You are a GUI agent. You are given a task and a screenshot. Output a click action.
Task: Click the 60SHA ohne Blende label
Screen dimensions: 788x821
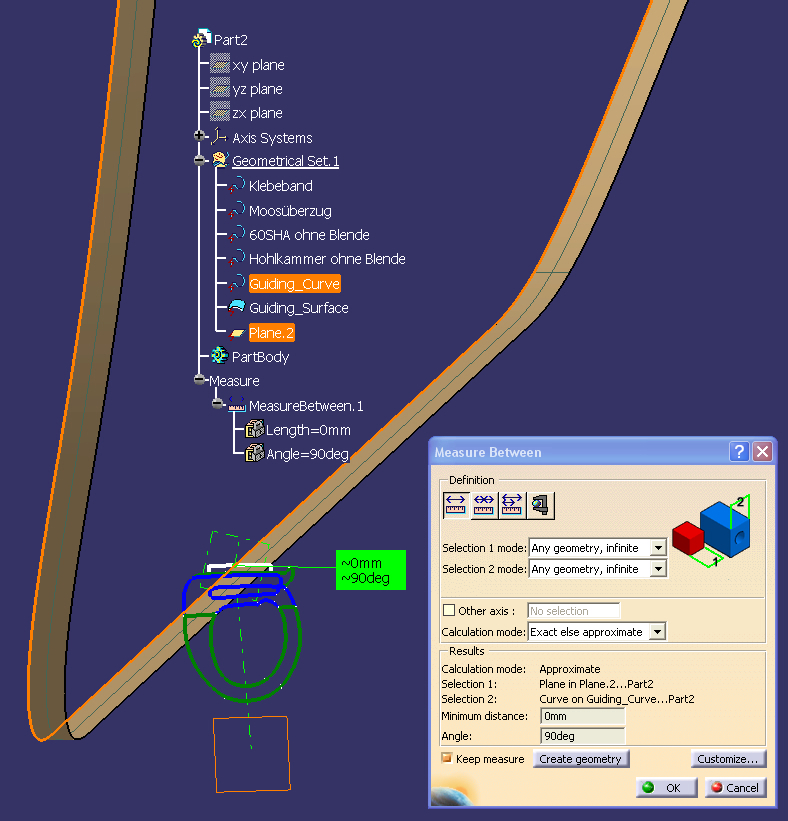[x=309, y=235]
